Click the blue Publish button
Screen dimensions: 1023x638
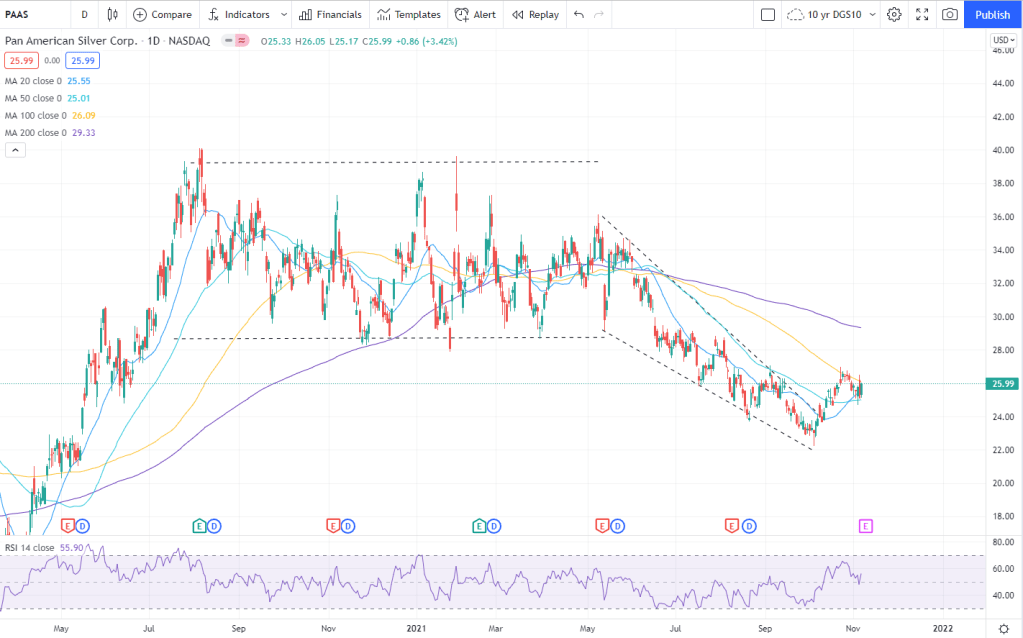(x=992, y=15)
